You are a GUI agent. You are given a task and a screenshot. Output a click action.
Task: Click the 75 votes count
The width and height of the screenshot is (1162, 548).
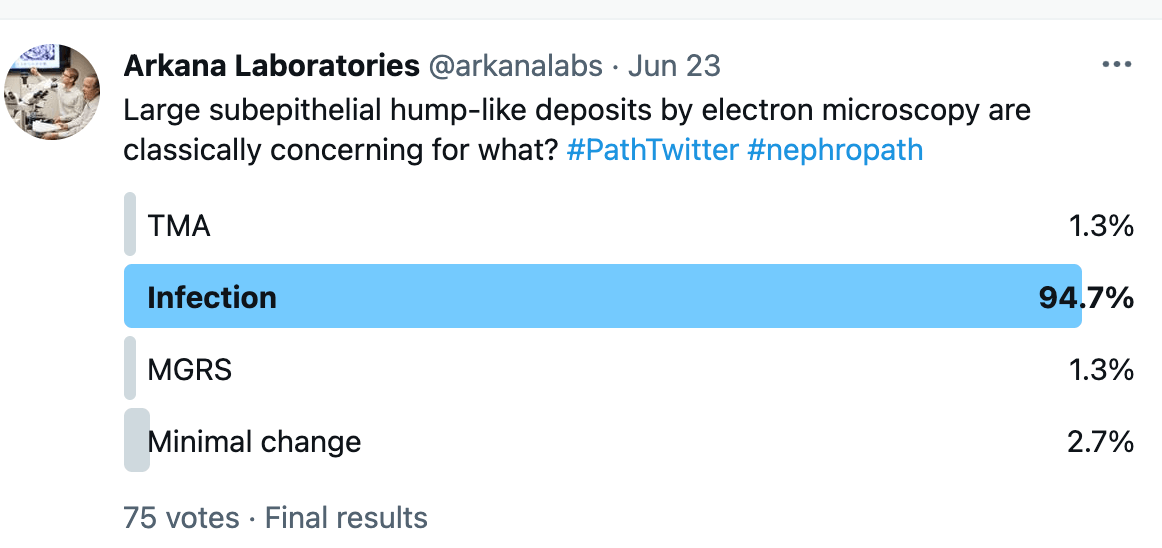pyautogui.click(x=182, y=517)
